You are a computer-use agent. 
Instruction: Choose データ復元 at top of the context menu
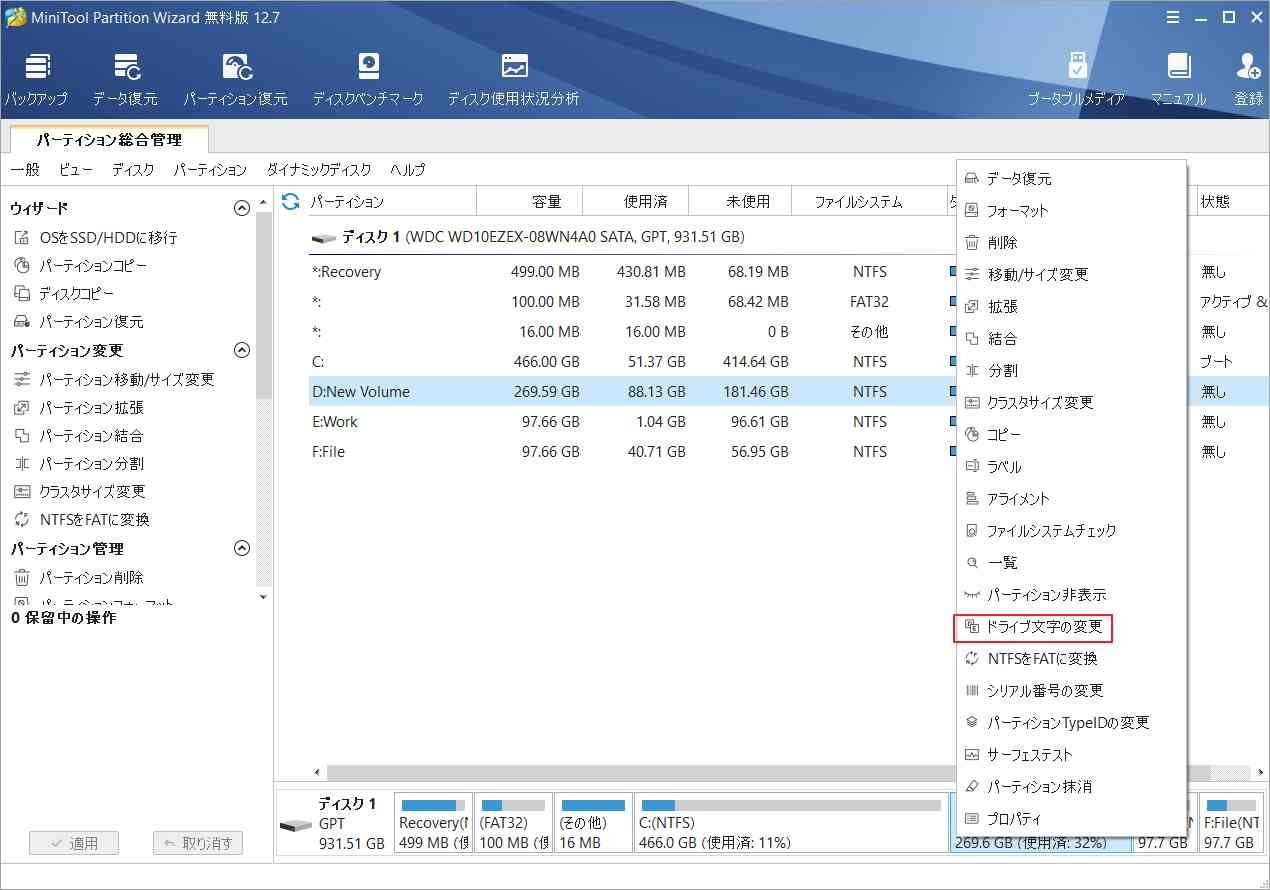tap(1071, 179)
